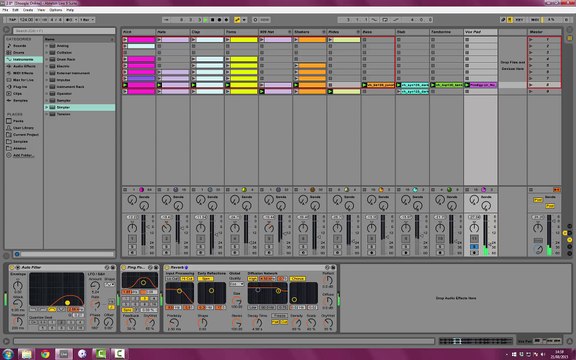Click the TAP tempo button
Screen dimensions: 576x360
(12, 19)
